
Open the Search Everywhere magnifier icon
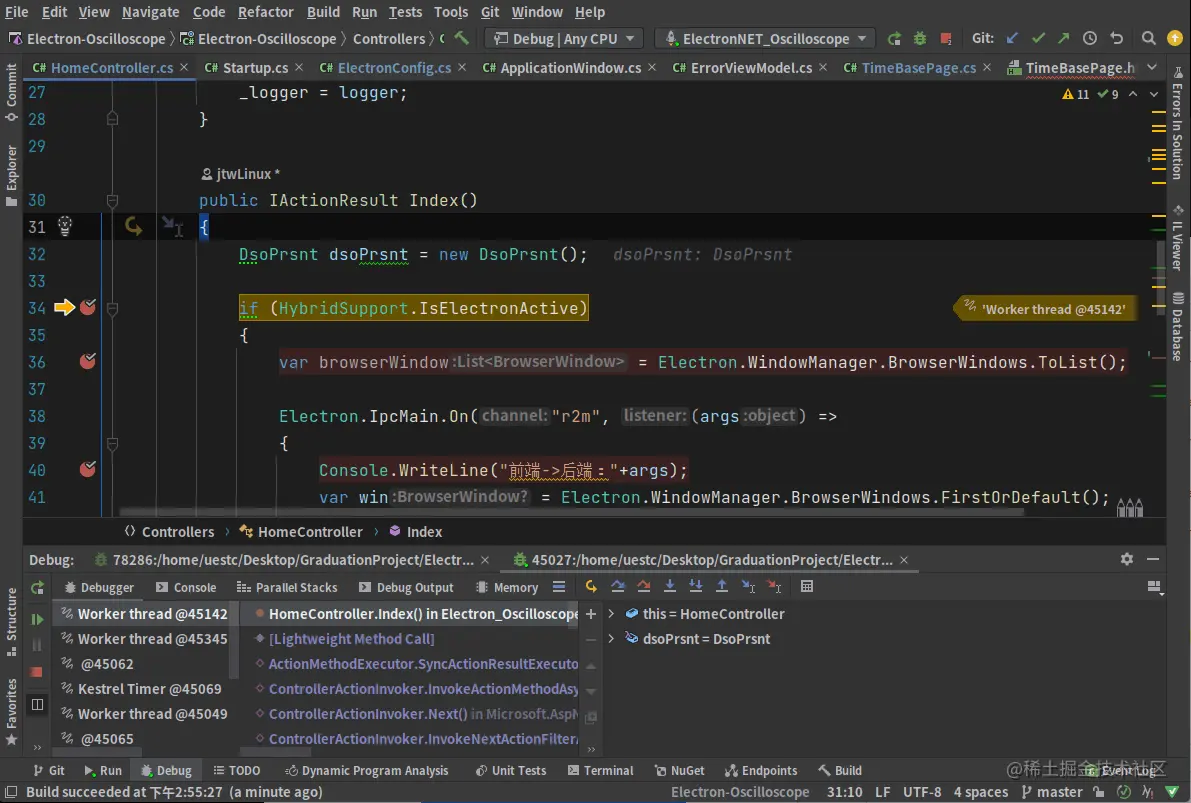(x=1148, y=37)
